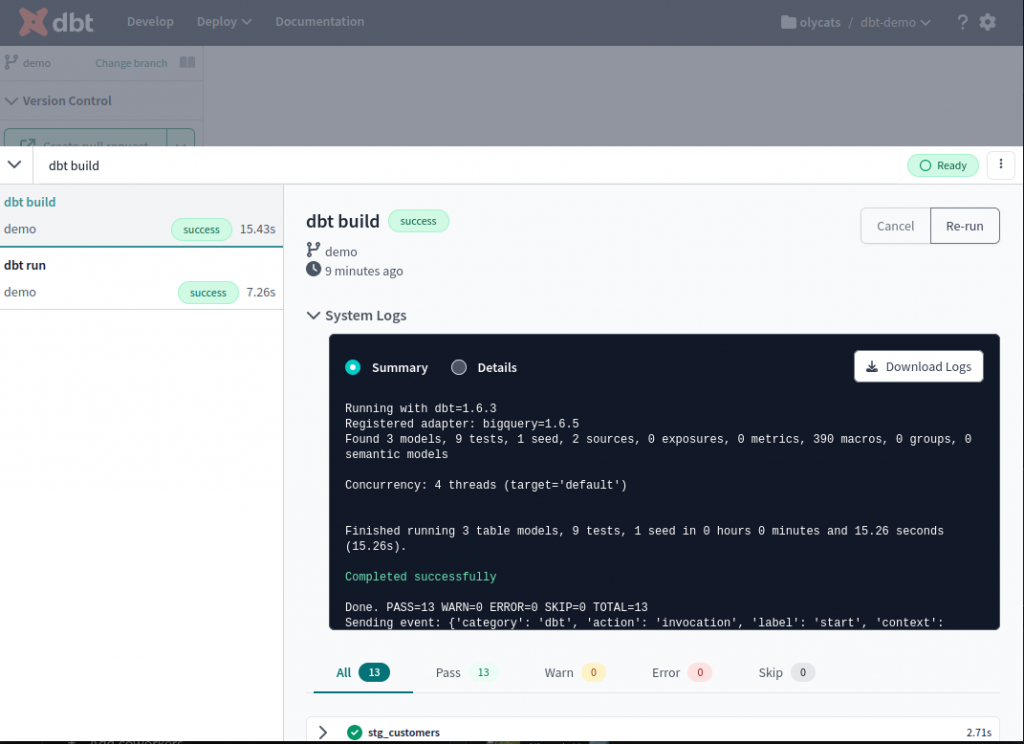Collapse the command drawer chevron
The width and height of the screenshot is (1024, 744).
tap(14, 165)
